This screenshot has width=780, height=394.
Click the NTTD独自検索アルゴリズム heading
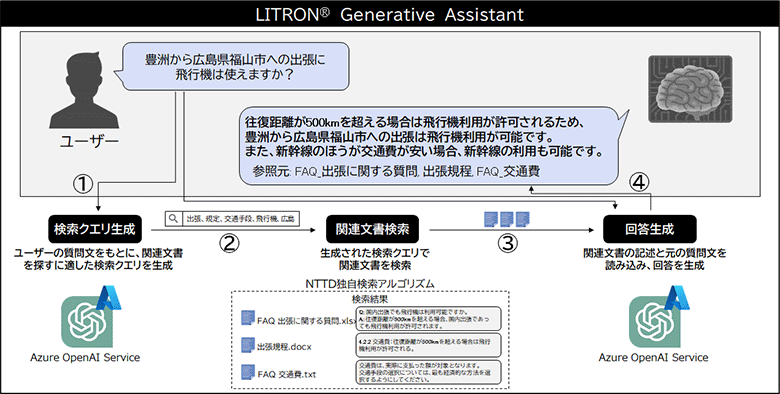click(x=370, y=284)
